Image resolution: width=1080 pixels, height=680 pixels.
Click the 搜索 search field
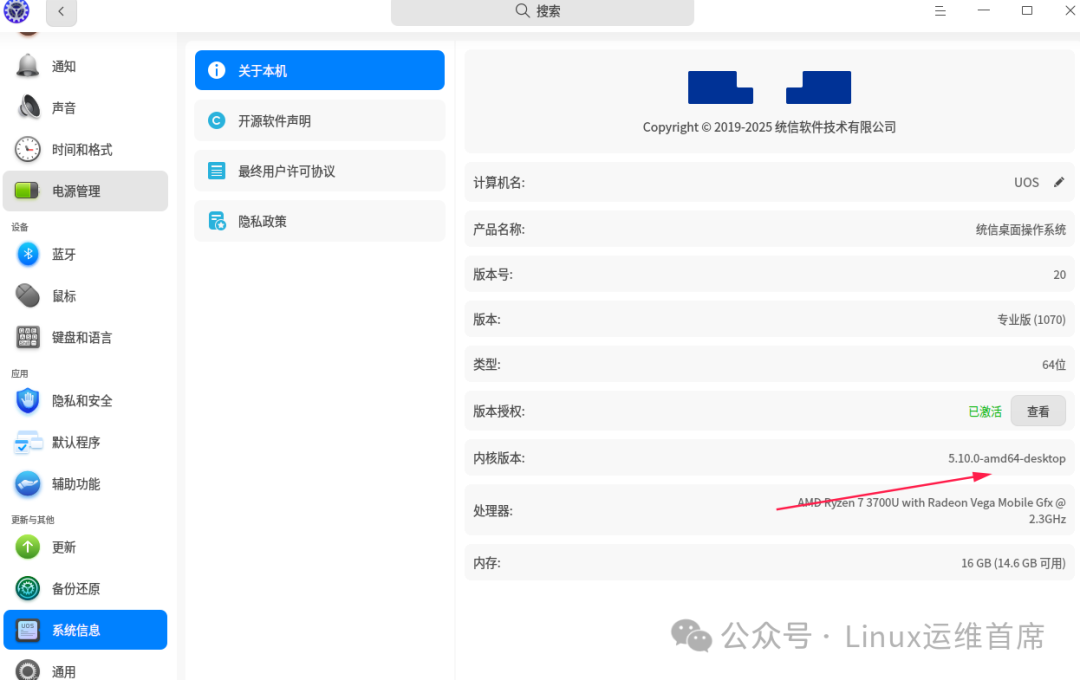[542, 12]
